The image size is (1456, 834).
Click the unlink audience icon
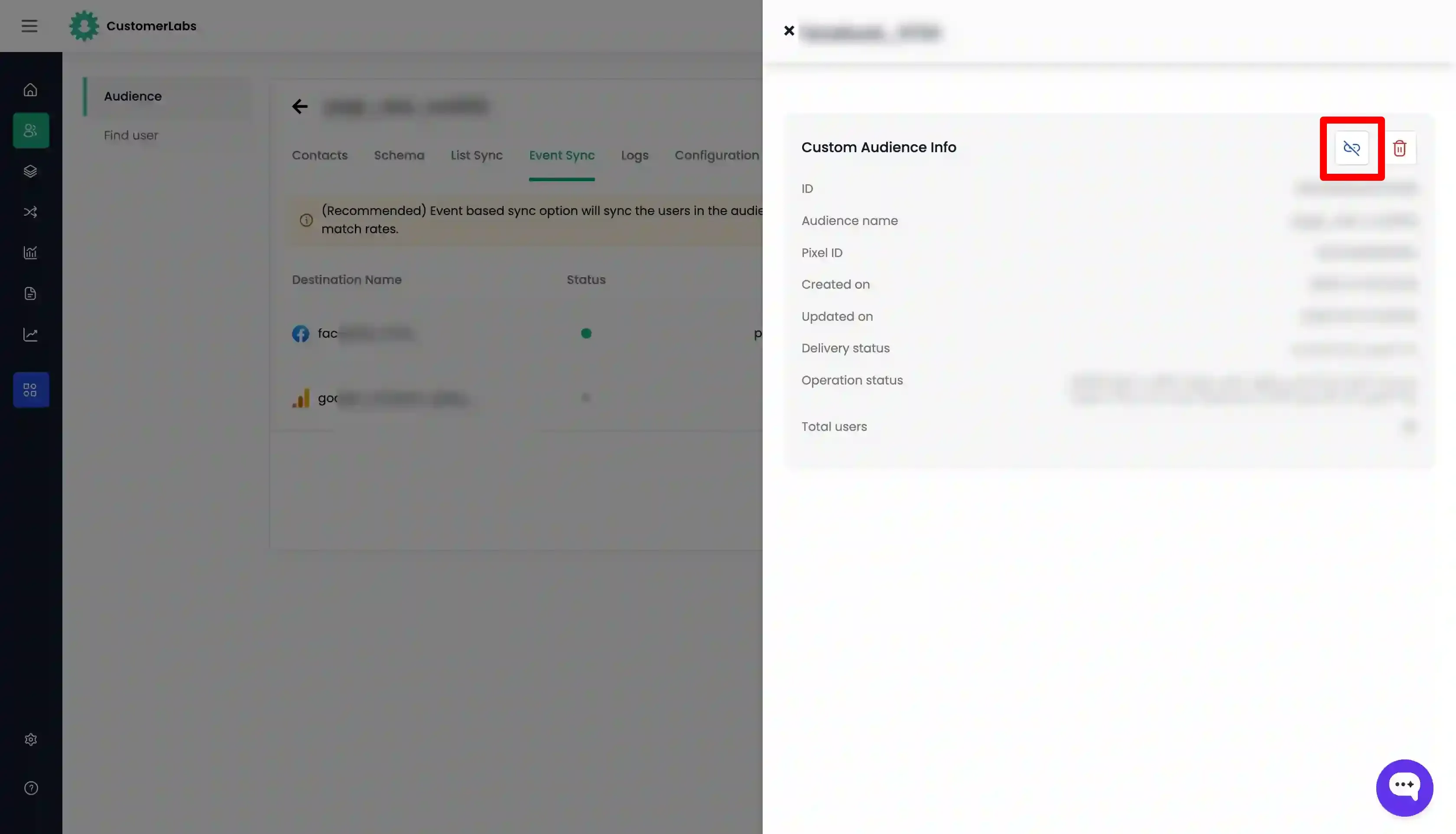point(1352,148)
